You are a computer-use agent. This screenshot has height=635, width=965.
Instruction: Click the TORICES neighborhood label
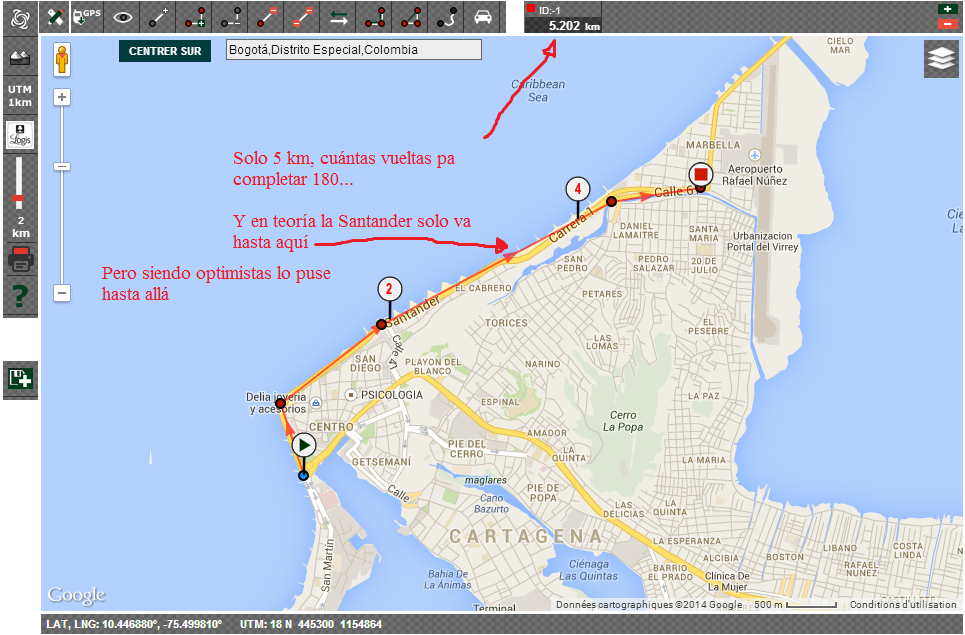pyautogui.click(x=506, y=323)
